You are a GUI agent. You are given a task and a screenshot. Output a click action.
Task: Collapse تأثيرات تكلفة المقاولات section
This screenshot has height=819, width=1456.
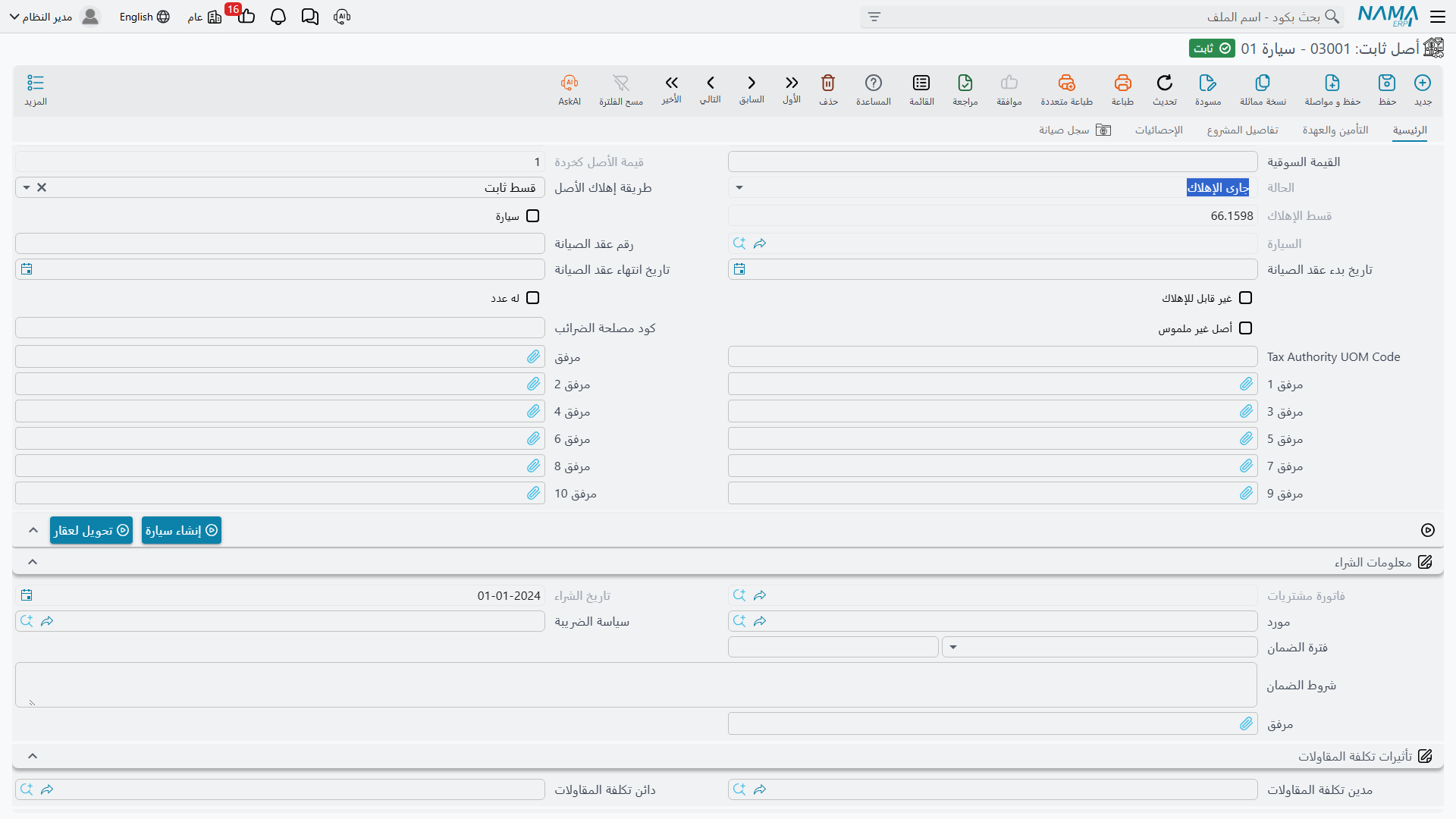(x=33, y=756)
